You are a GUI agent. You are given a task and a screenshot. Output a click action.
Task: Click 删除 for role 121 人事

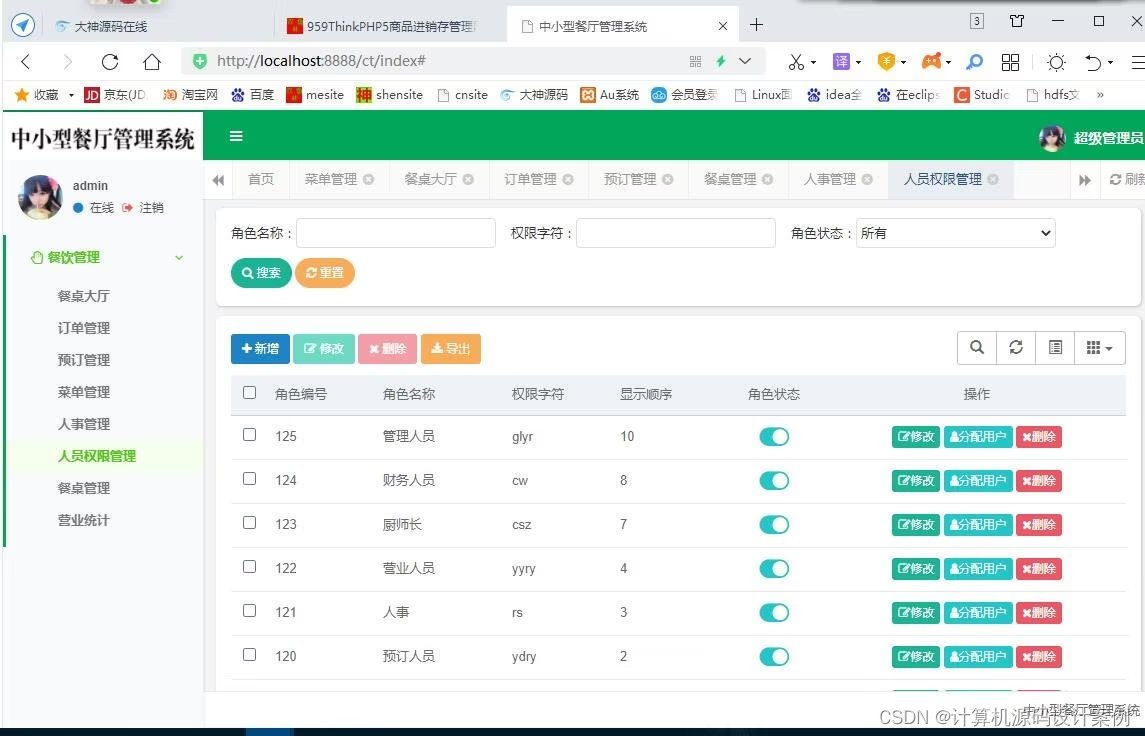click(1038, 613)
